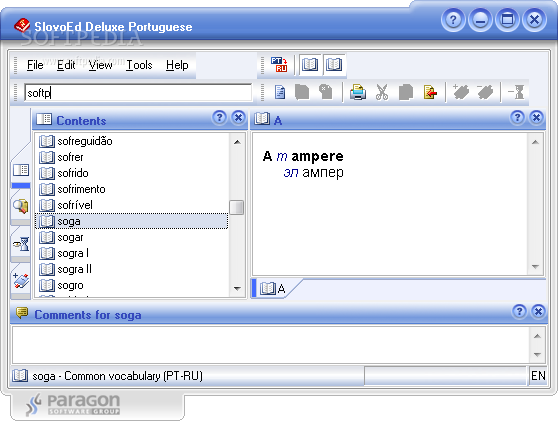The image size is (558, 421).
Task: Close the Contents panel
Action: (238, 117)
